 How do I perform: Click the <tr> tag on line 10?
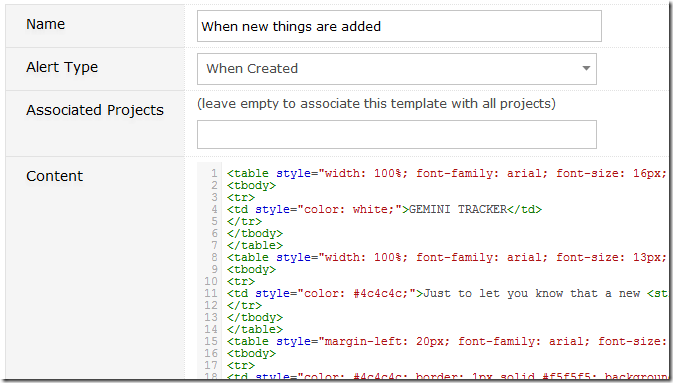pyautogui.click(x=241, y=282)
